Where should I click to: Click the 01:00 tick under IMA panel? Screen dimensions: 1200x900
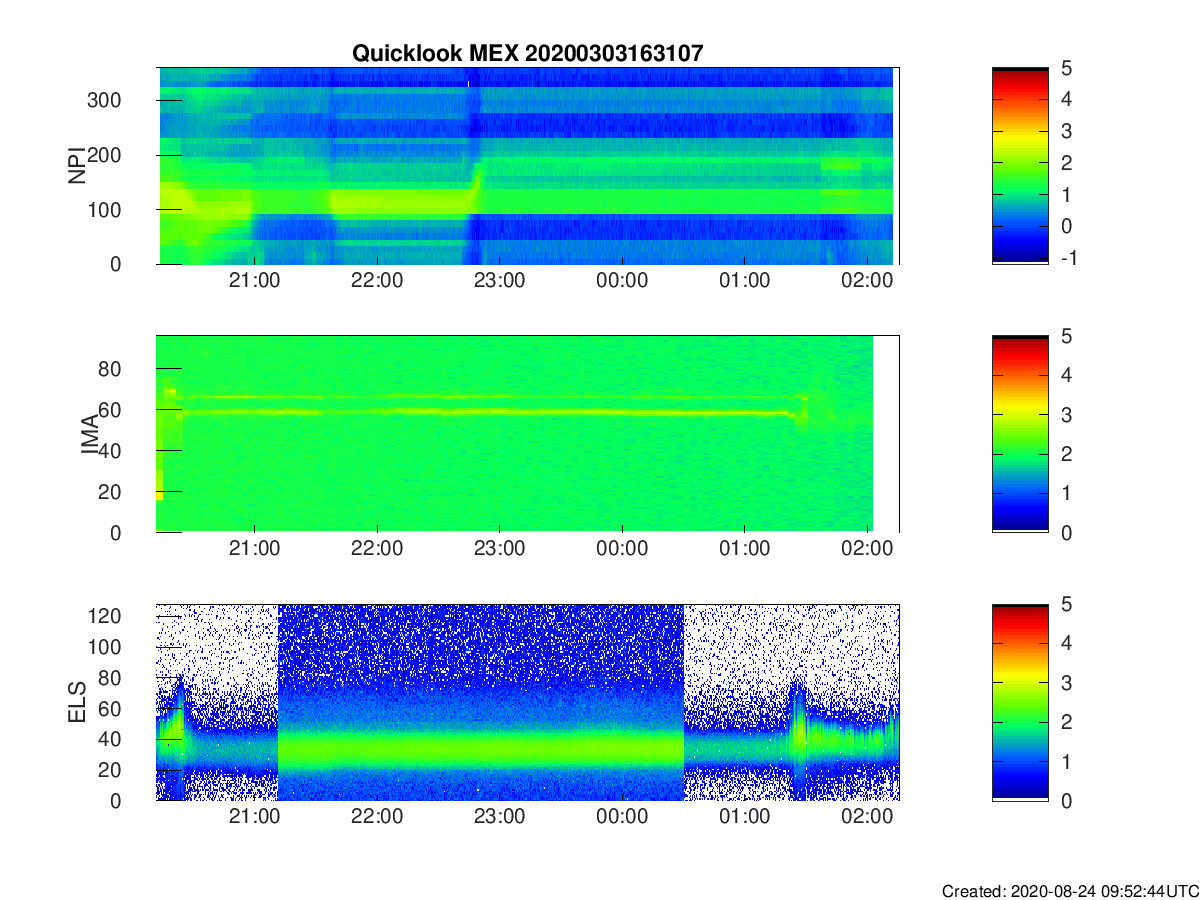744,549
